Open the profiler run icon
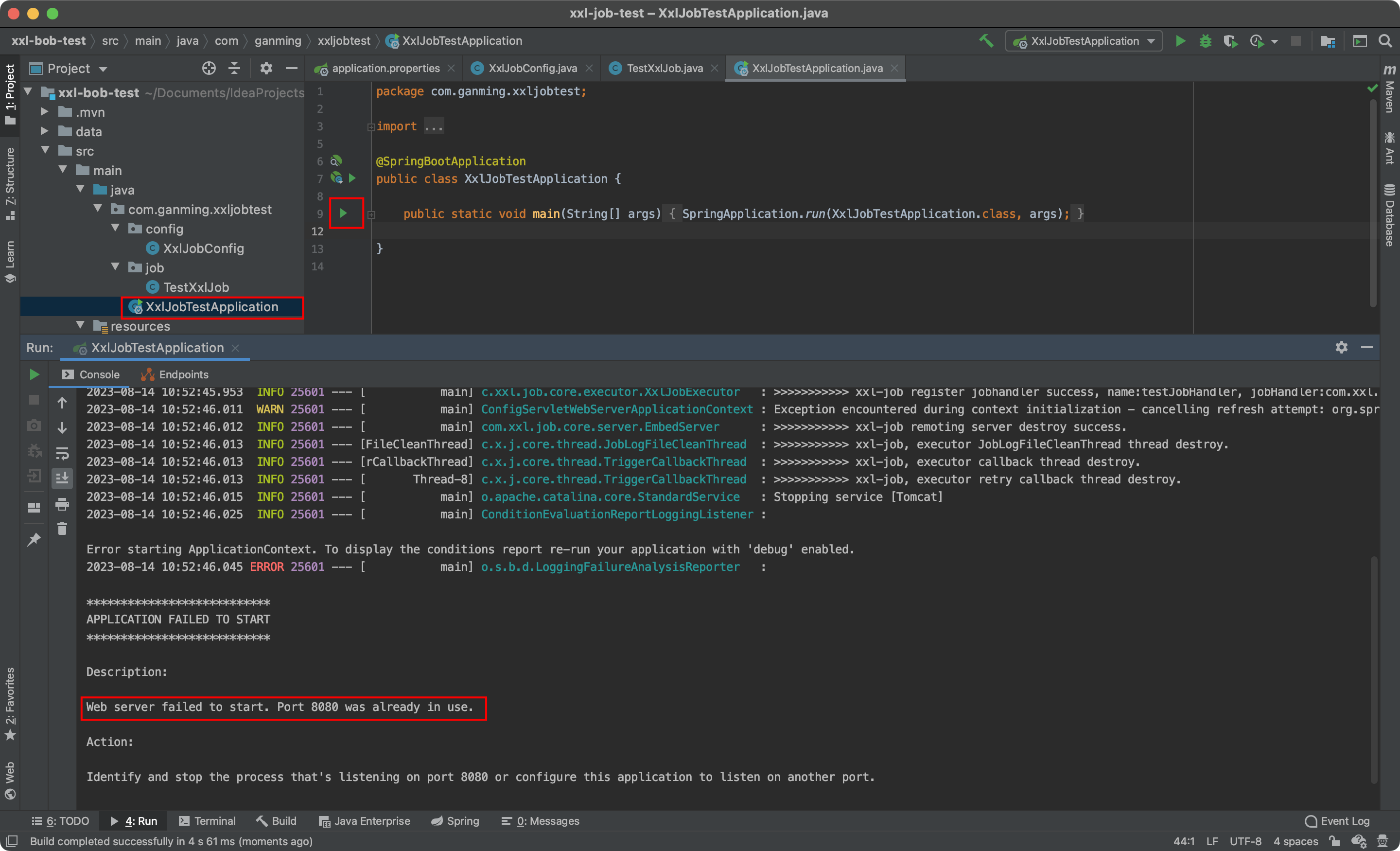1400x851 pixels. 1256,41
